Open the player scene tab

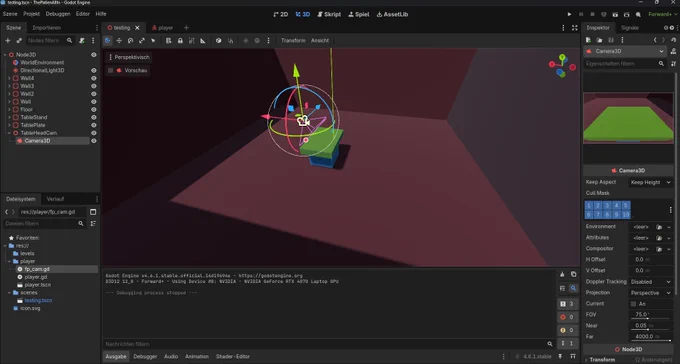point(163,28)
